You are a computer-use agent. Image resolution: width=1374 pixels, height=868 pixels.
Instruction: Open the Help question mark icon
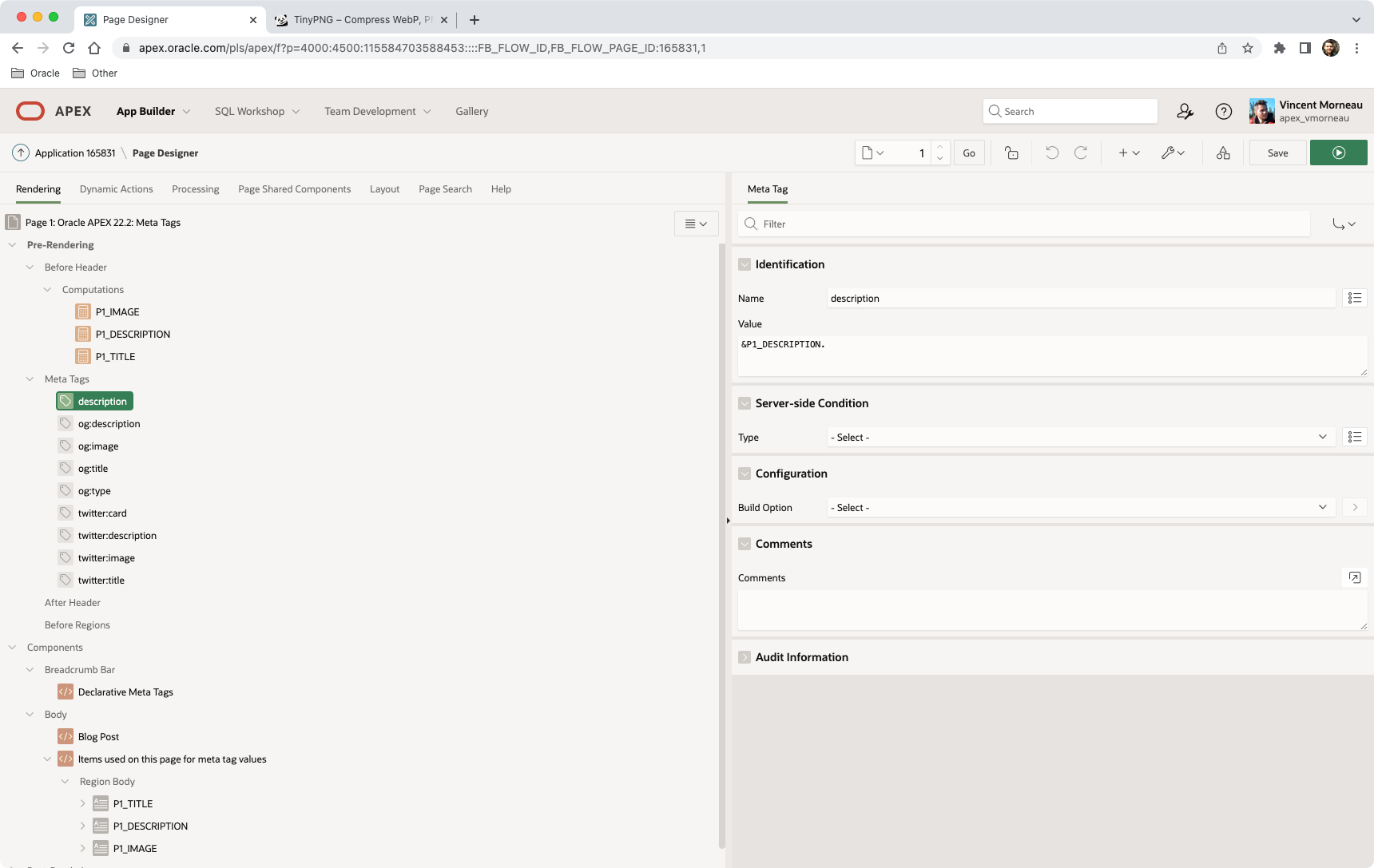pos(1223,111)
